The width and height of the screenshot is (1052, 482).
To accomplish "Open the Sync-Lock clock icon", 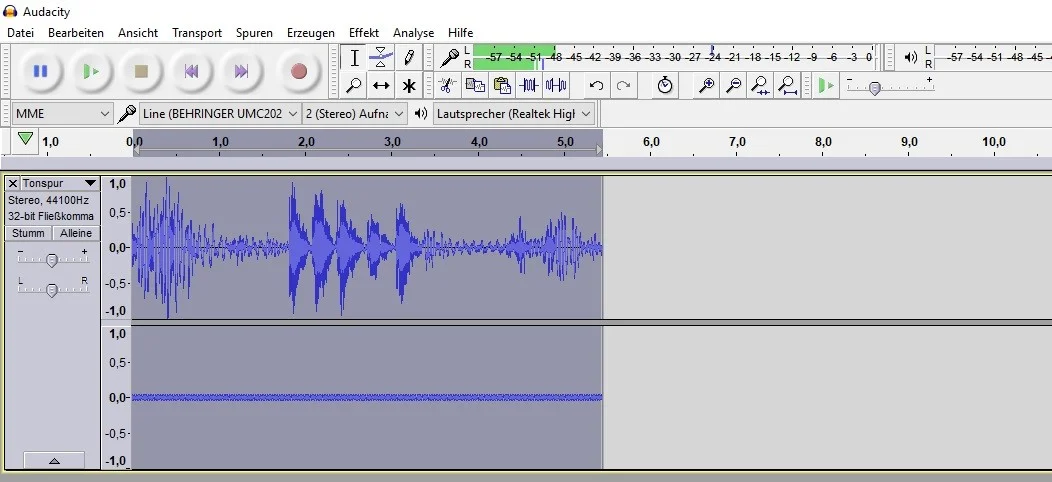I will click(664, 85).
